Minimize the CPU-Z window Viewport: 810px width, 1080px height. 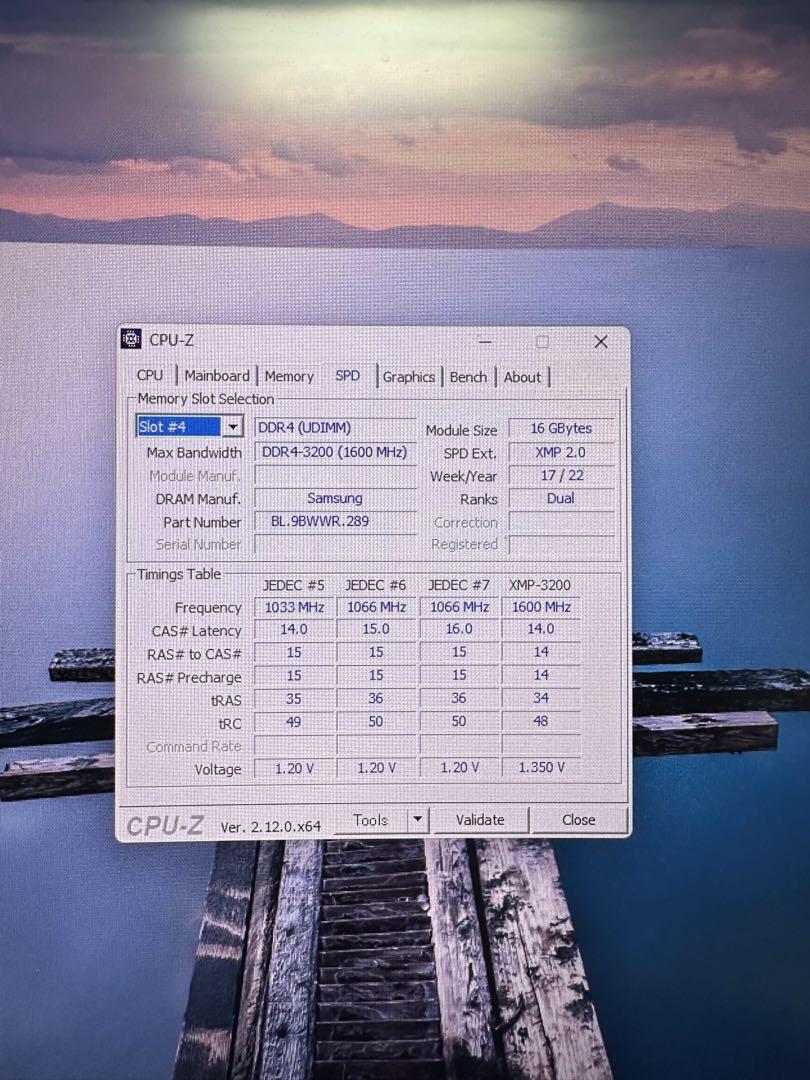[x=485, y=342]
